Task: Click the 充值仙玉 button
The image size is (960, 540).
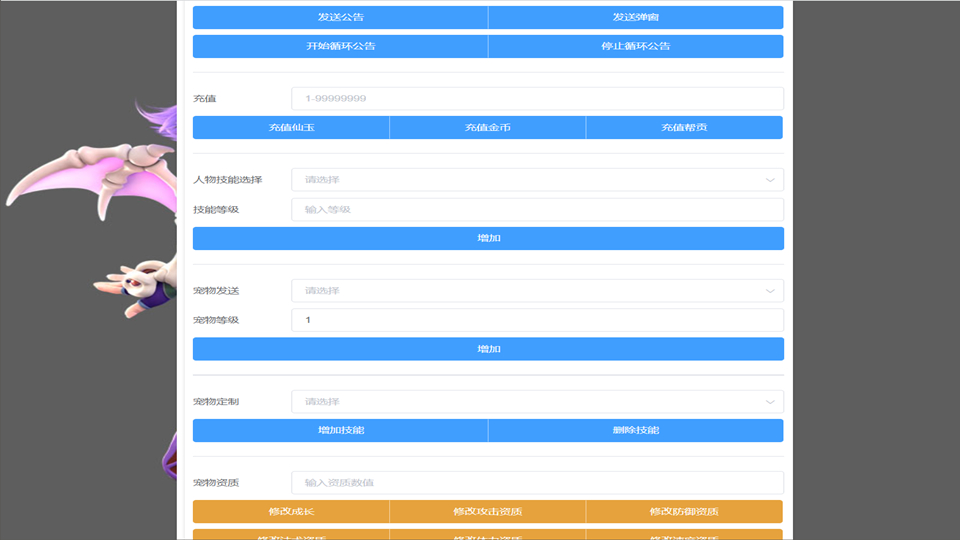Action: [291, 127]
